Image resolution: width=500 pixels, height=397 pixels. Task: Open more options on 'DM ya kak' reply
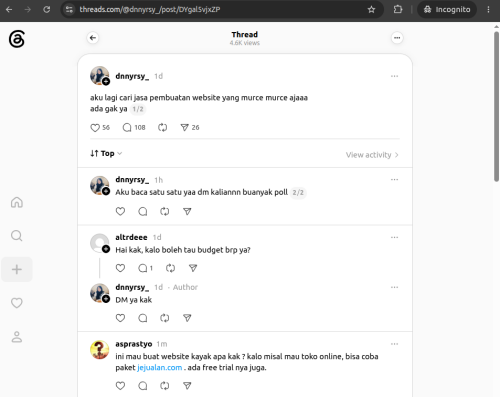[394, 287]
